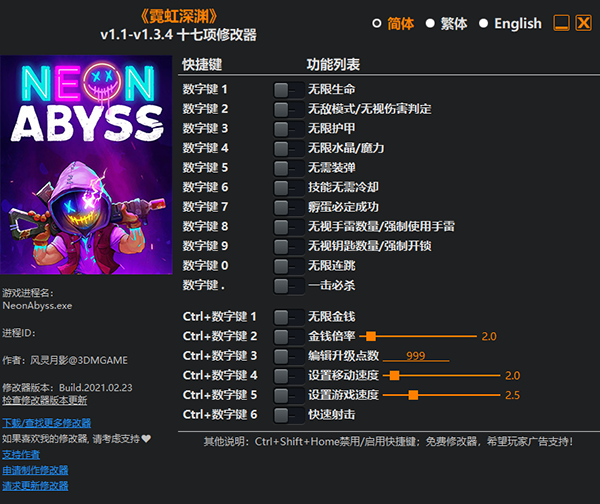Enable 金钱倍率 switch
The height and width of the screenshot is (504, 600).
[289, 337]
